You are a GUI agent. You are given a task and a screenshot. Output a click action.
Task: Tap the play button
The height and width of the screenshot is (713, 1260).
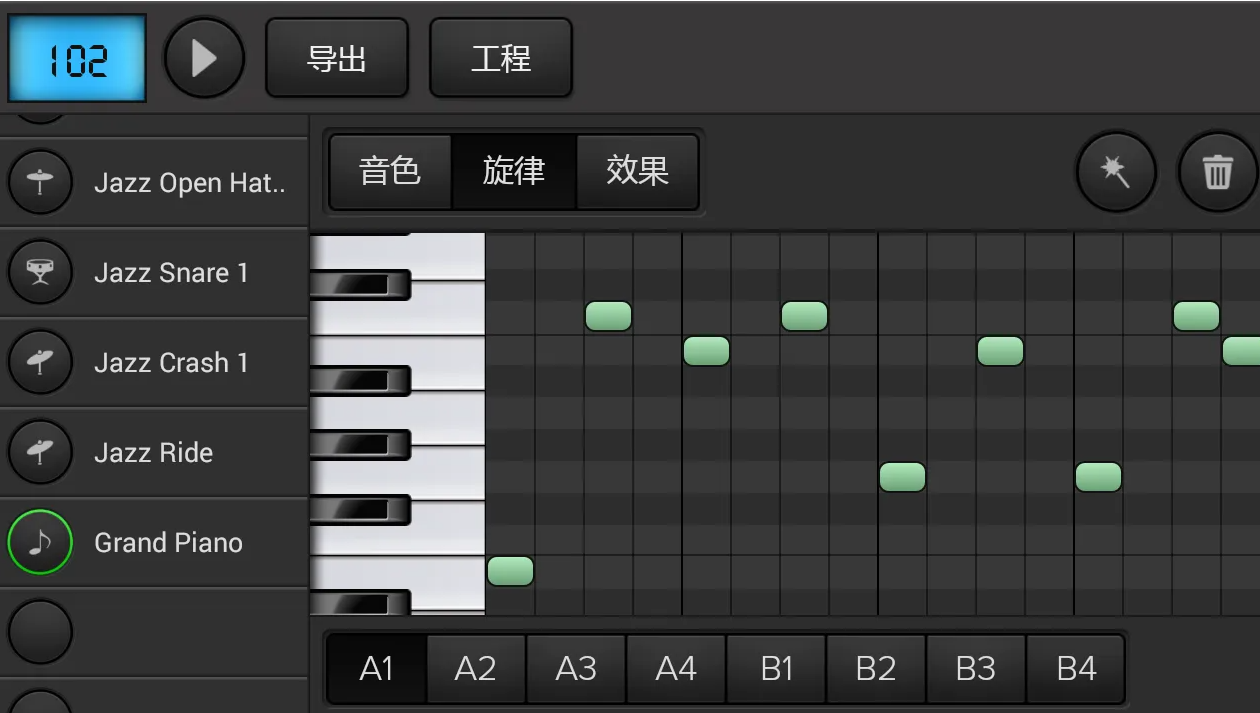tap(204, 59)
